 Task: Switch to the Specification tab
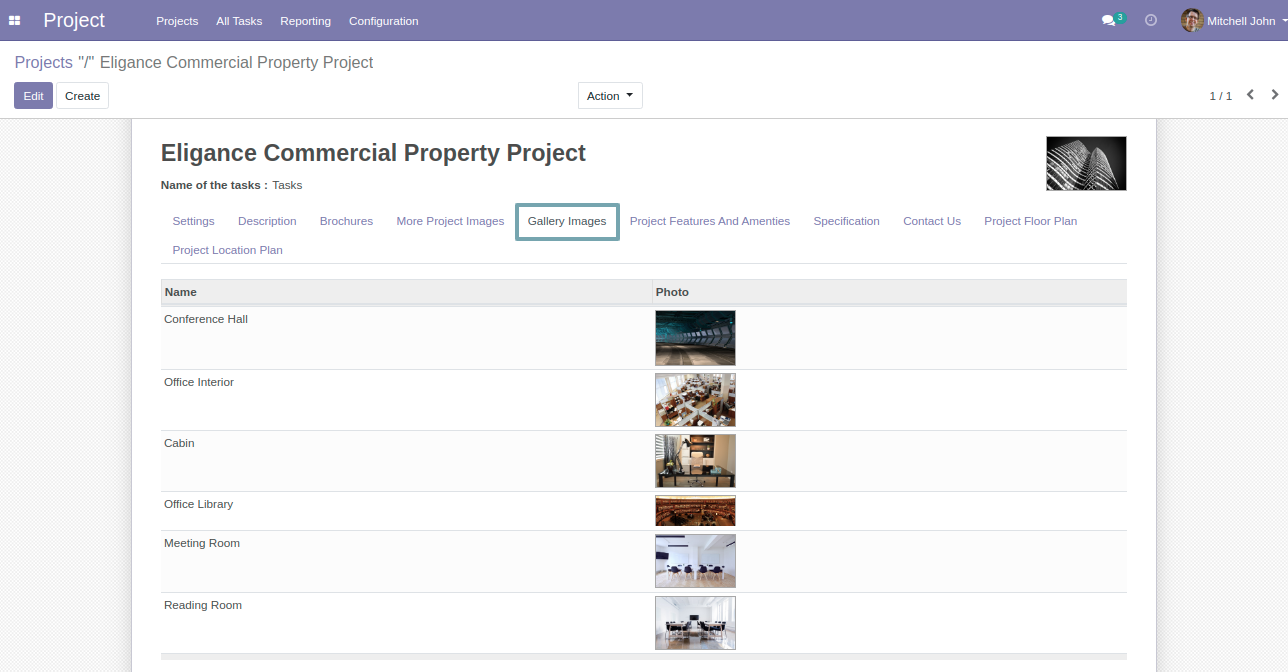click(x=846, y=221)
